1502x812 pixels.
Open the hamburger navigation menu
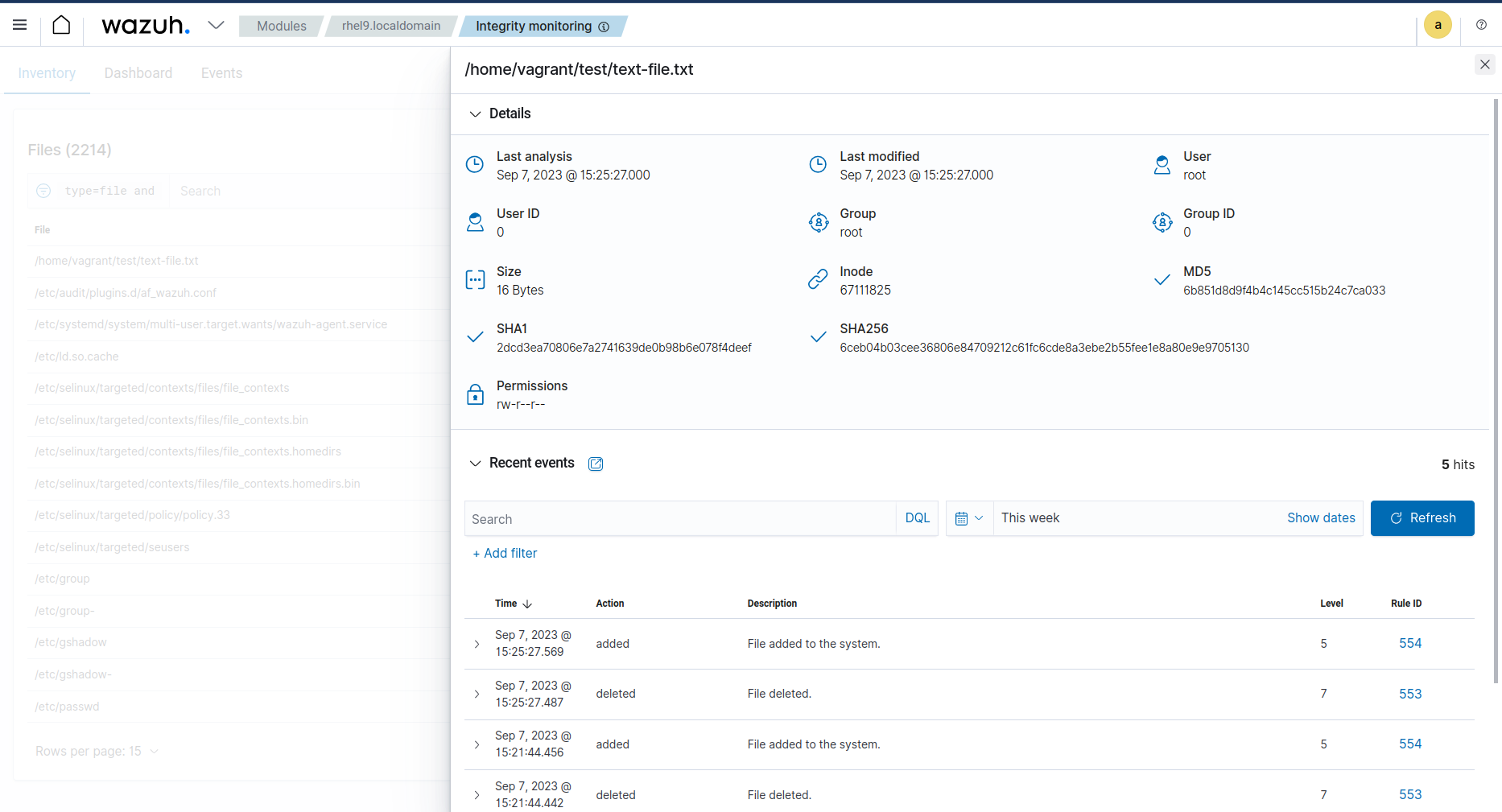[x=19, y=24]
